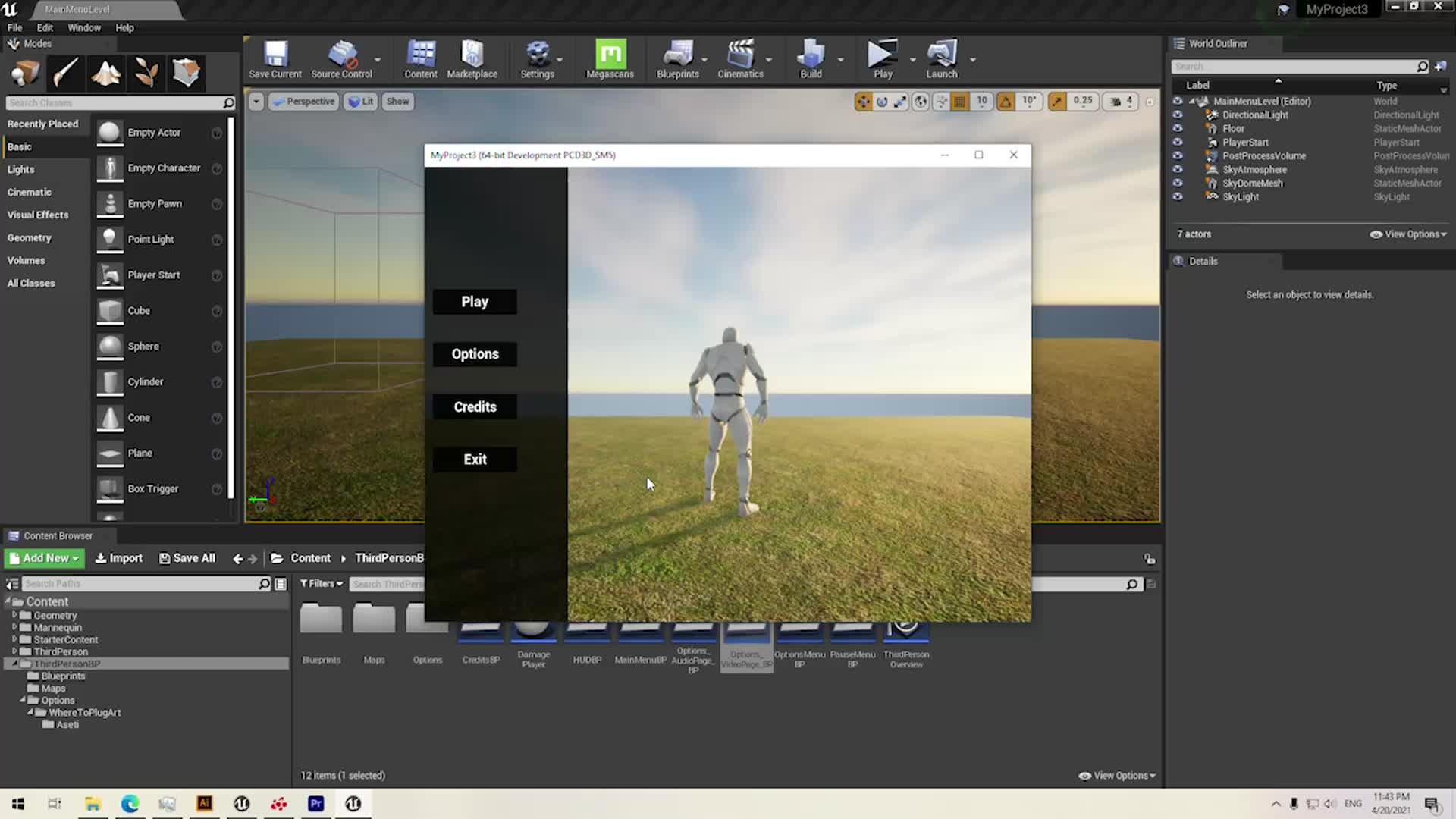This screenshot has height=819, width=1456.
Task: Hide the DirectionalLight in World Outliner
Action: (1178, 115)
